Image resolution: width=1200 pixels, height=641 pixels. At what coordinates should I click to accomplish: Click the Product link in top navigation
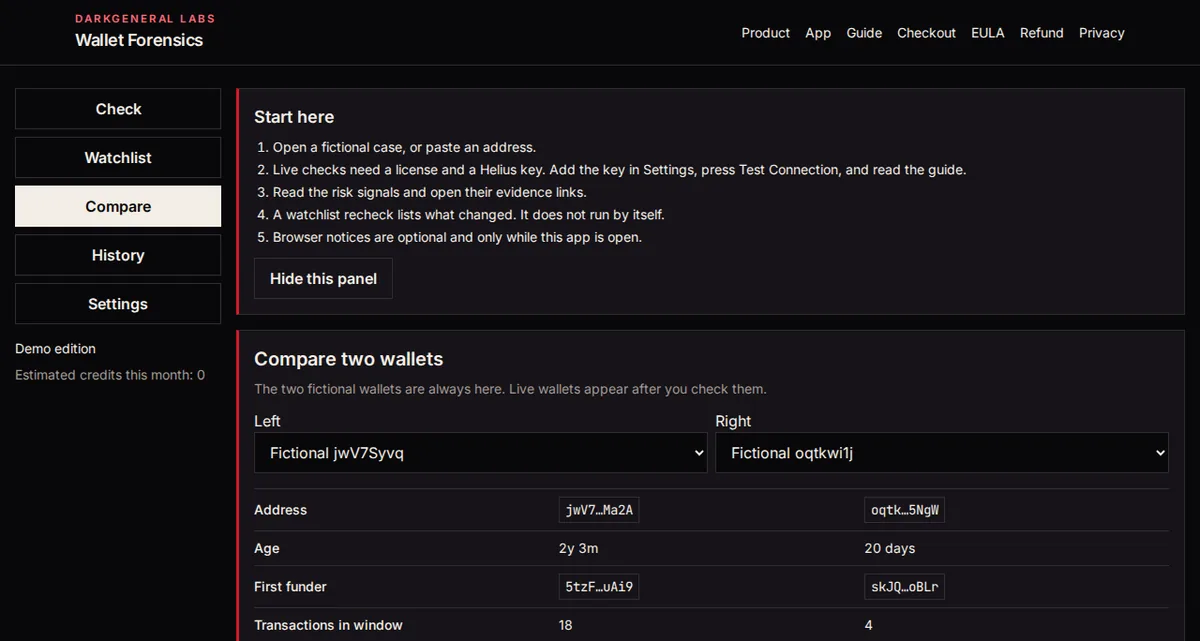[x=766, y=33]
